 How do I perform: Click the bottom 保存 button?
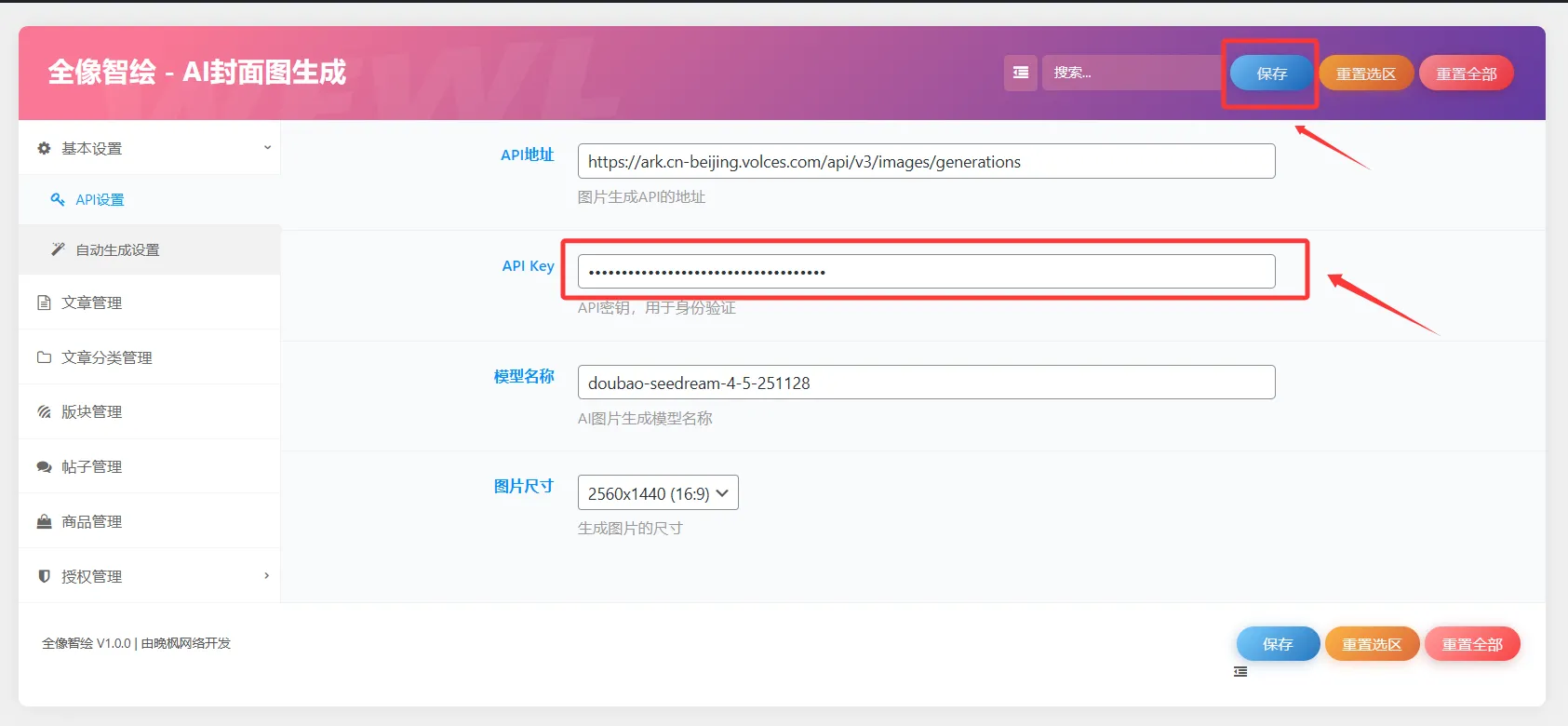(x=1278, y=644)
